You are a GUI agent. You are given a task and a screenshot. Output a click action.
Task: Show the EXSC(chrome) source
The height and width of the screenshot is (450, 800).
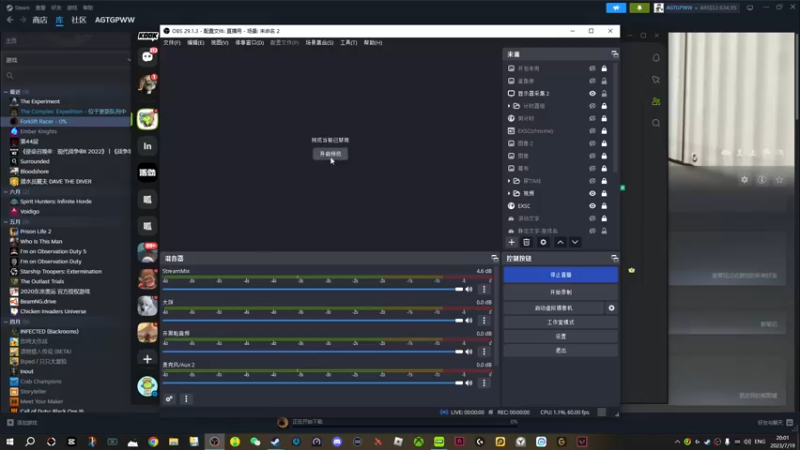coord(592,131)
